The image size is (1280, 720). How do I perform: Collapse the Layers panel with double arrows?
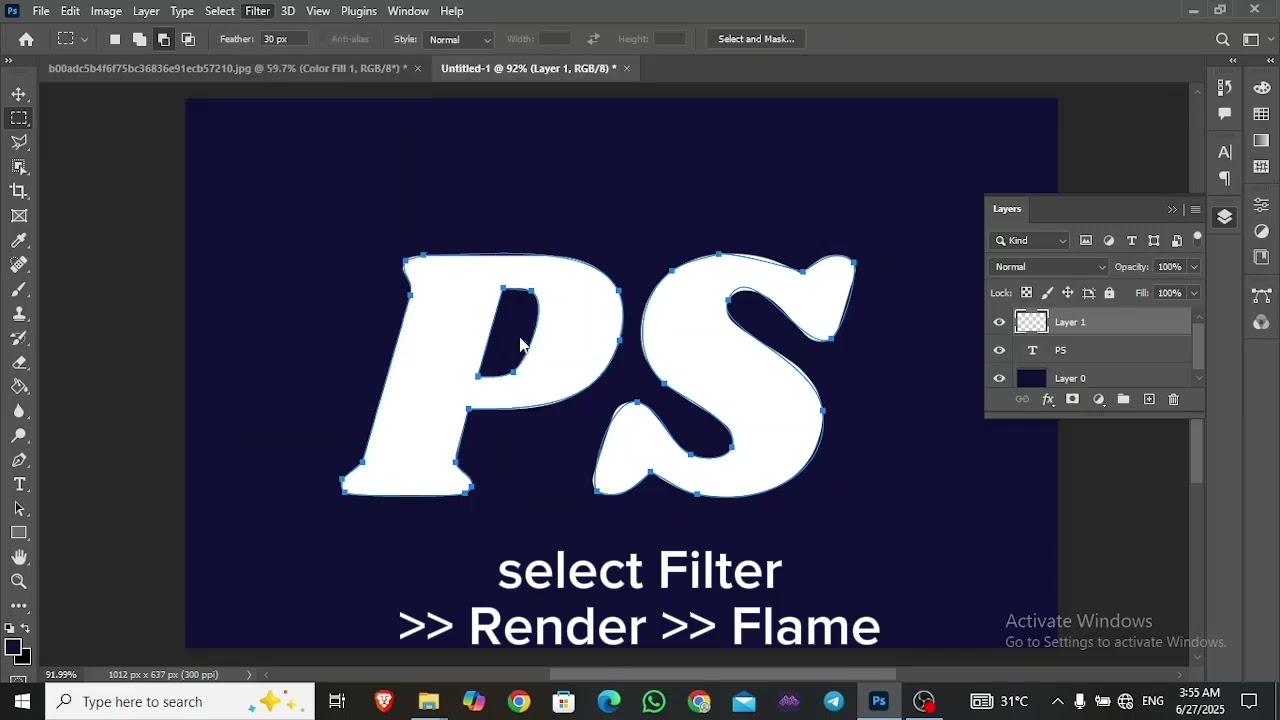tap(1172, 209)
